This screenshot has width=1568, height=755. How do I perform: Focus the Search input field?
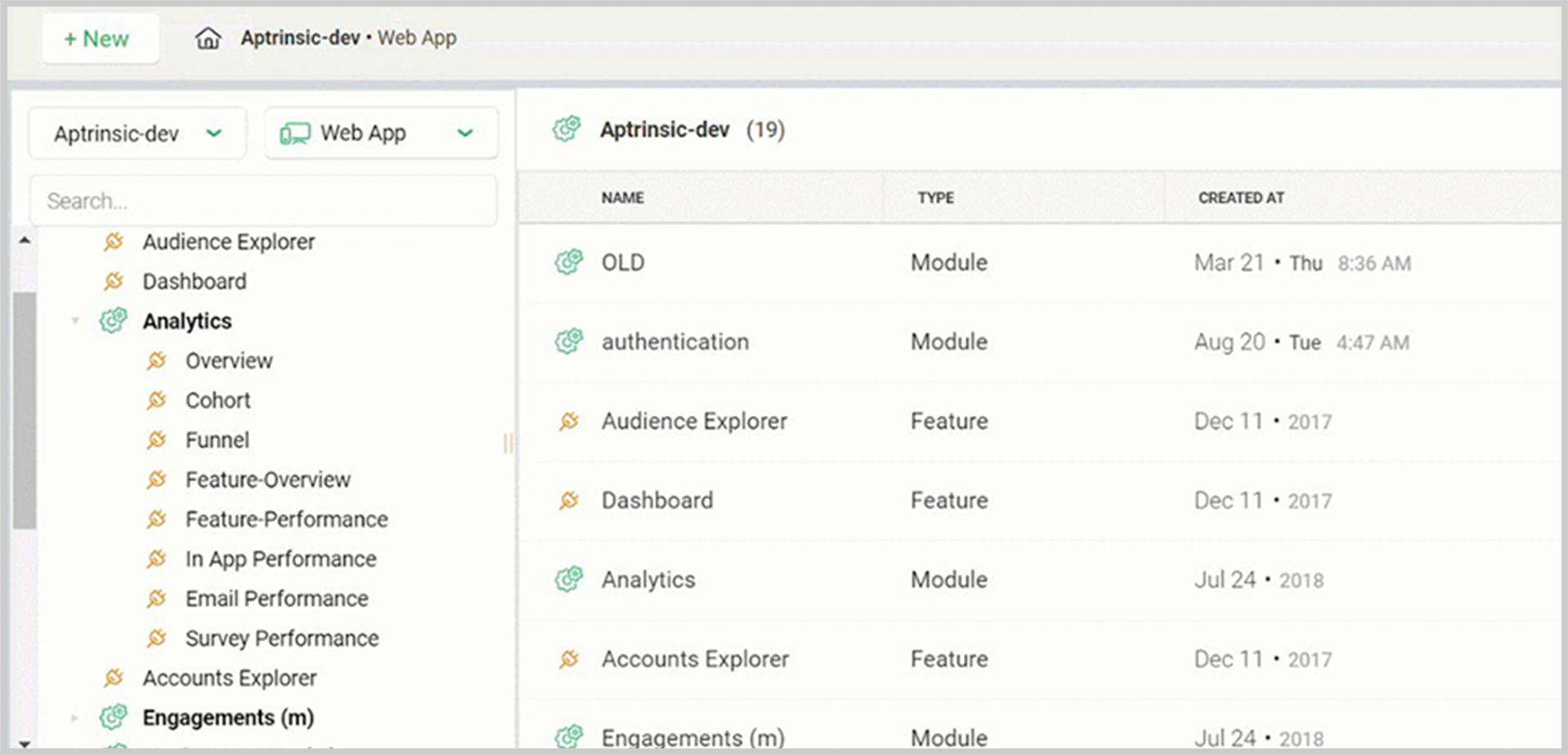pos(263,201)
